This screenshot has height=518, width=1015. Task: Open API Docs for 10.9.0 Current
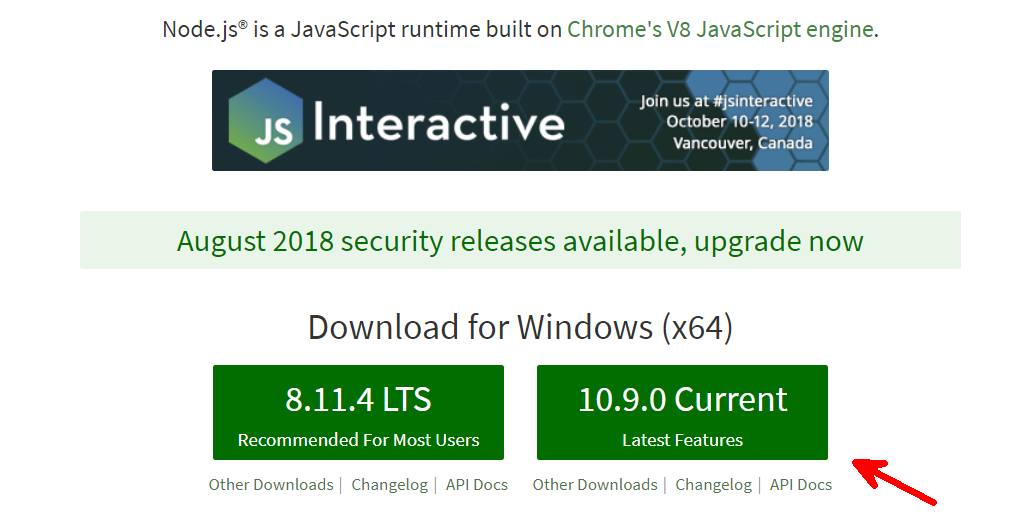pyautogui.click(x=801, y=484)
